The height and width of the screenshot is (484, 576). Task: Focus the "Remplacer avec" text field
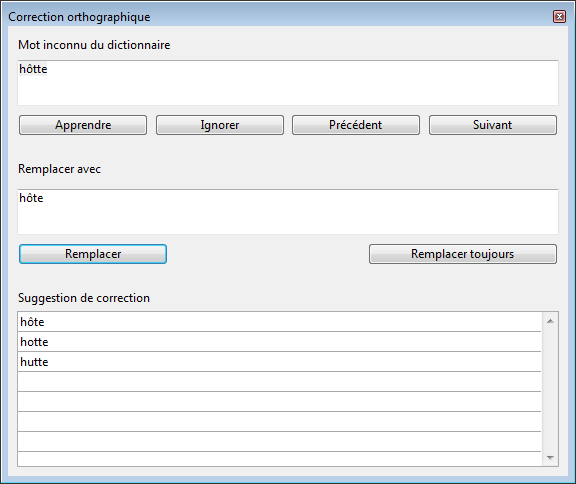click(x=288, y=212)
